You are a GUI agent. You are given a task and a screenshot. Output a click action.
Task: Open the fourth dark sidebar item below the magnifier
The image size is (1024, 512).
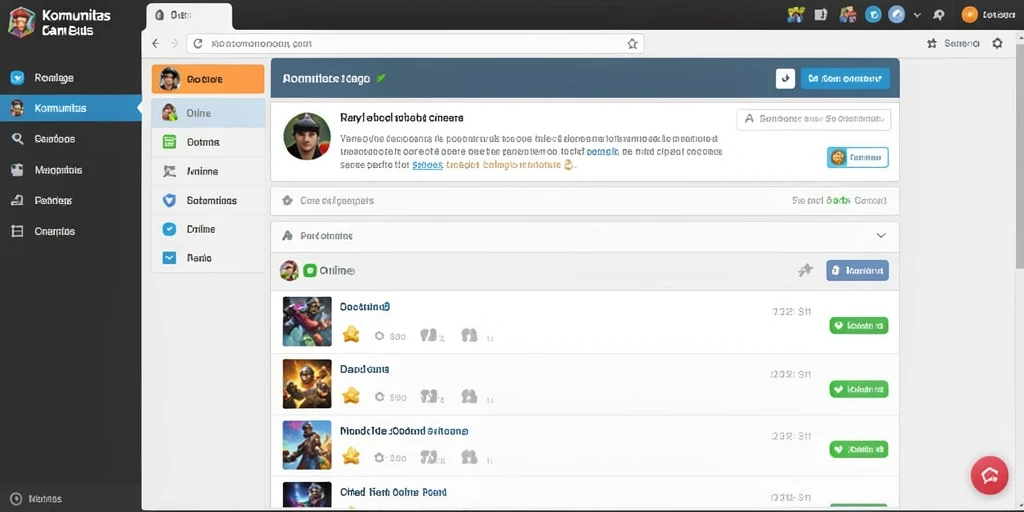click(71, 170)
